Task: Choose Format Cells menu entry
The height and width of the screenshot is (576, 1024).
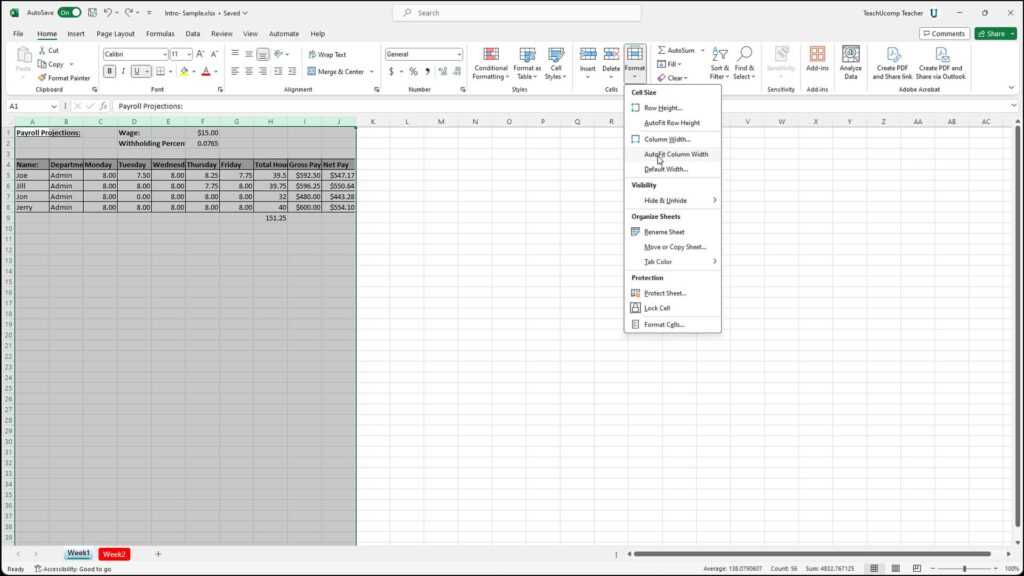Action: pyautogui.click(x=673, y=325)
